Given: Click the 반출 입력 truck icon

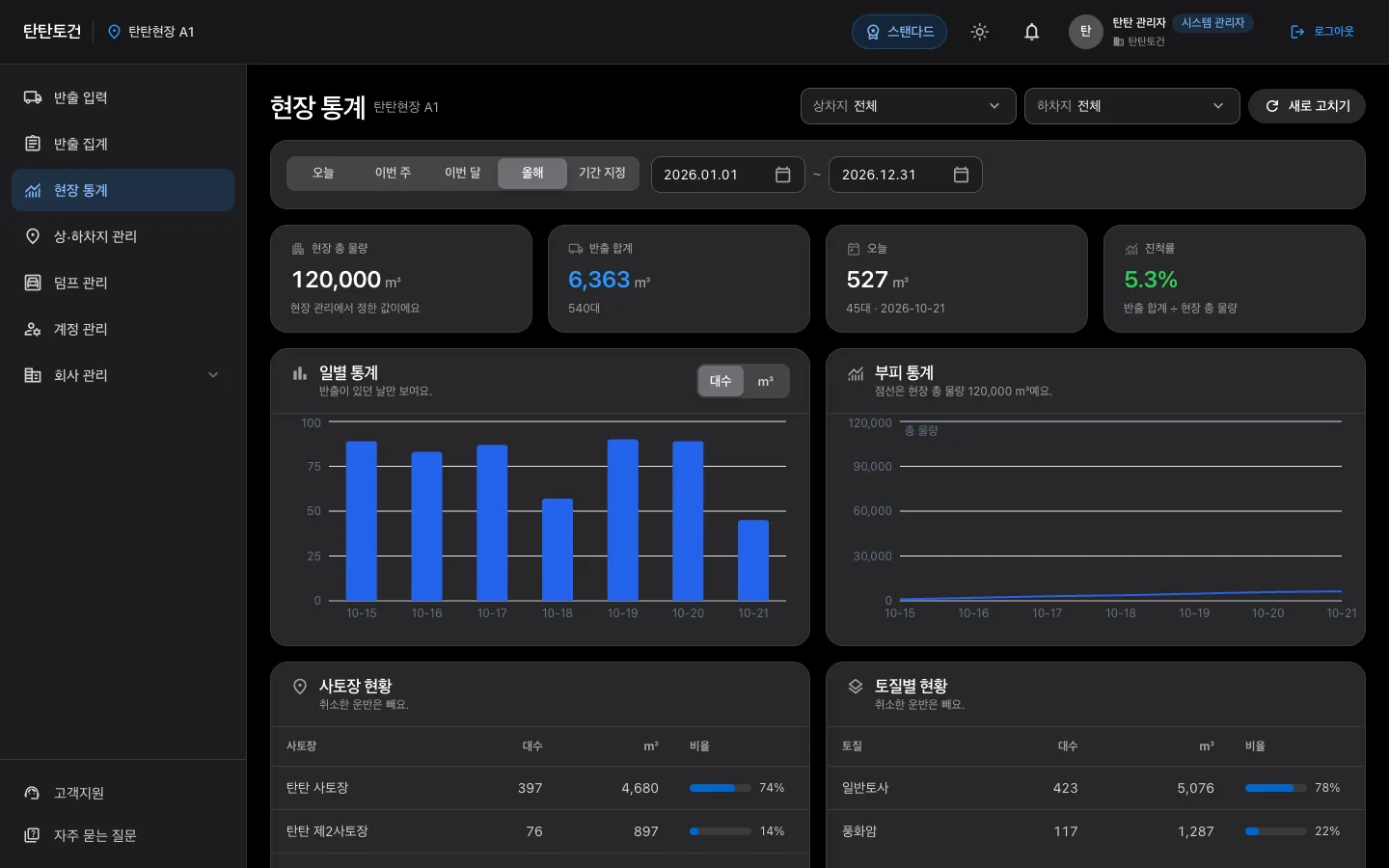Looking at the screenshot, I should pos(33,97).
